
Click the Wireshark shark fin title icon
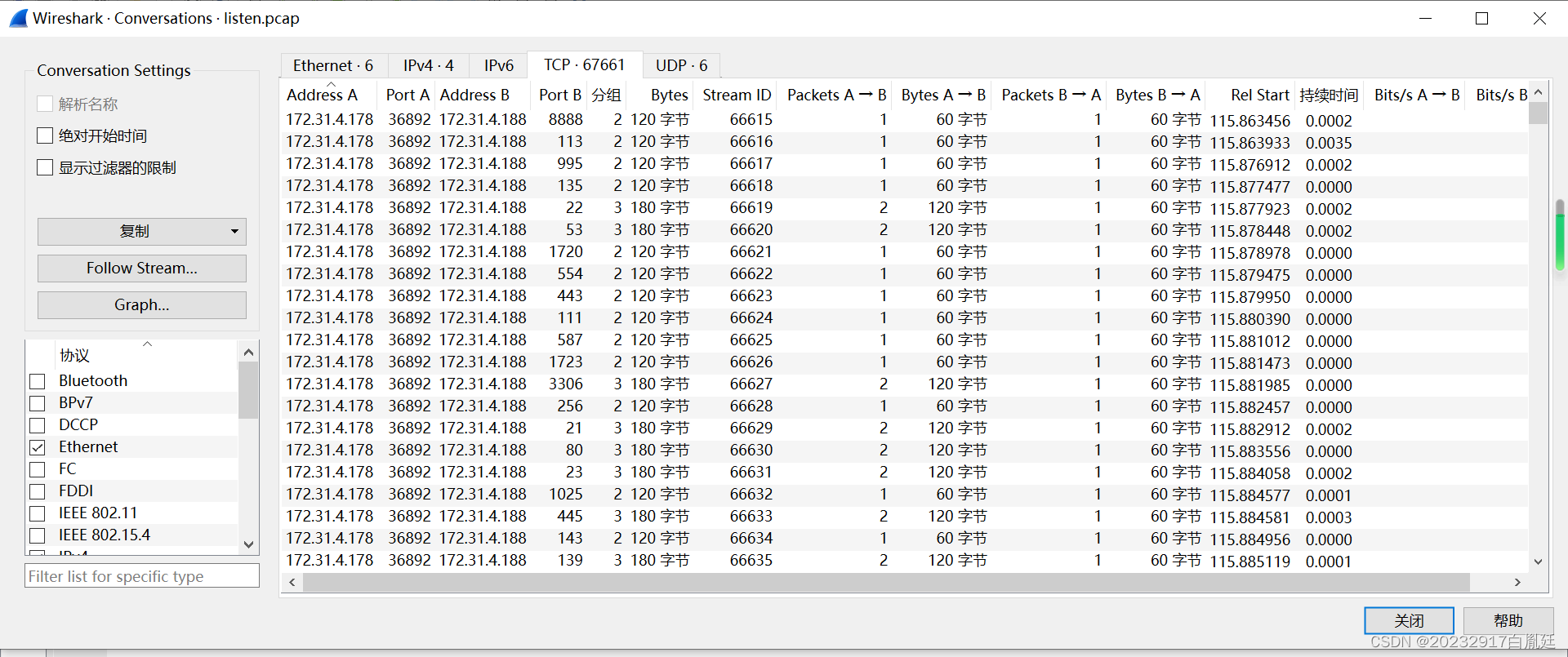[x=18, y=18]
